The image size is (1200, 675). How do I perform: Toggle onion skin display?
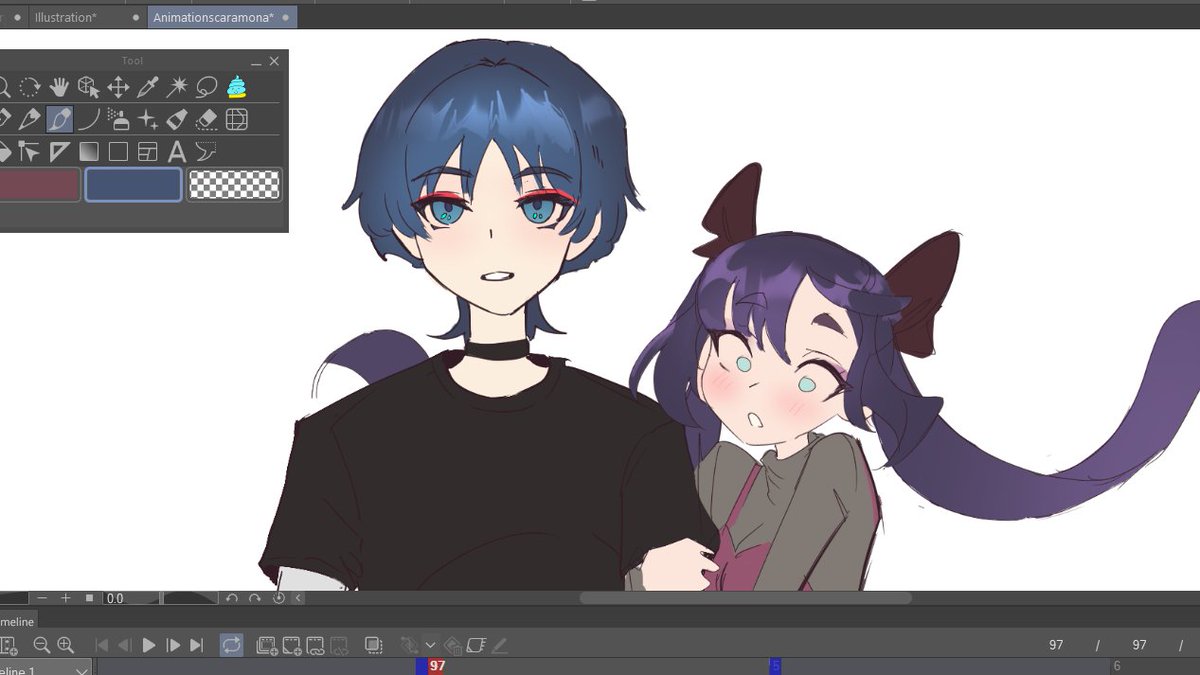(x=373, y=646)
